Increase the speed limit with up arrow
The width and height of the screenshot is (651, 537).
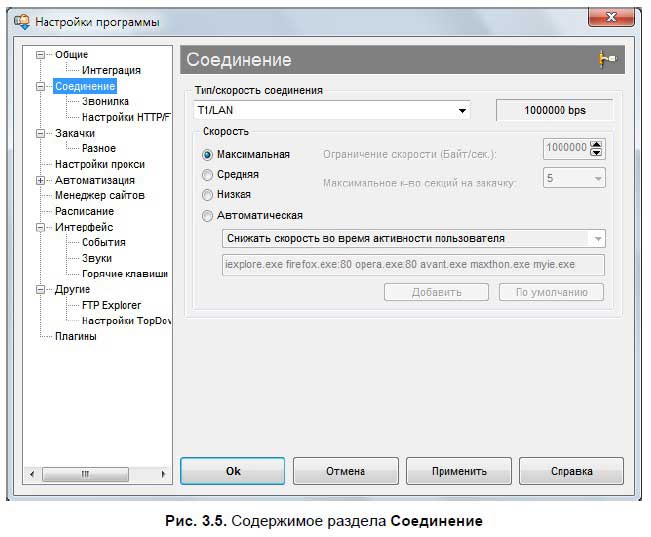pos(596,145)
